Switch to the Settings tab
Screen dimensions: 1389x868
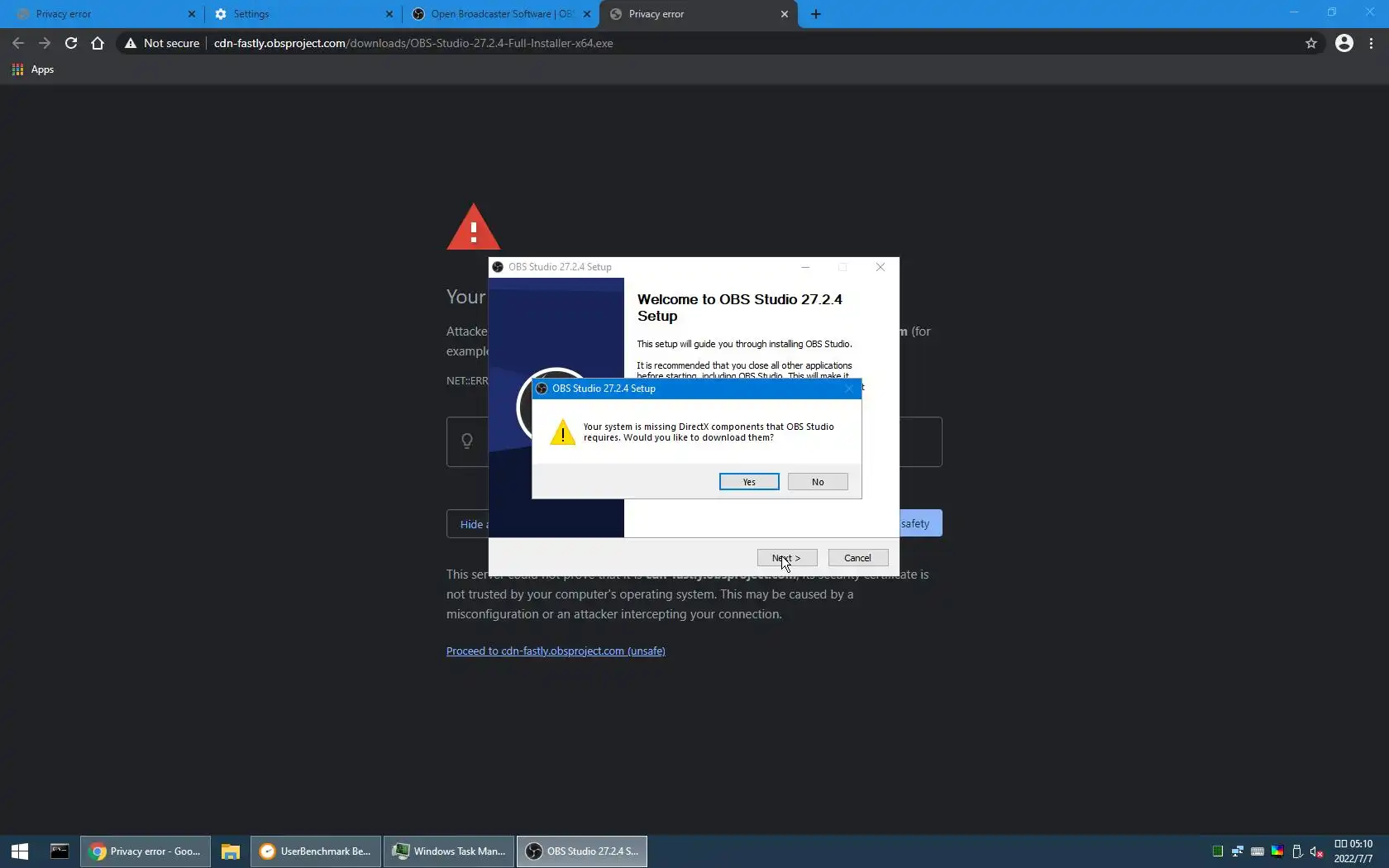coord(302,14)
